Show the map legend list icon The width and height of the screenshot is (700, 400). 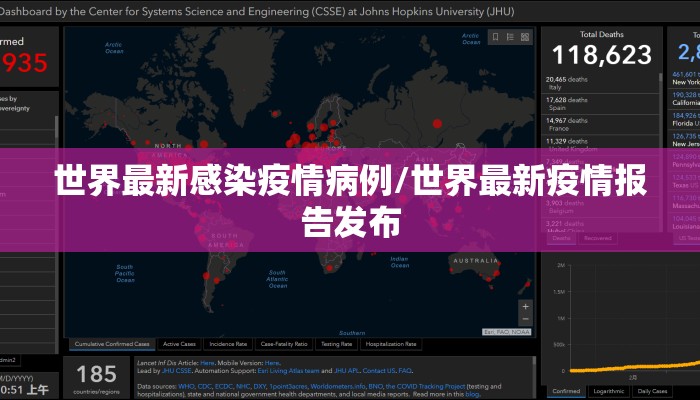pos(510,37)
